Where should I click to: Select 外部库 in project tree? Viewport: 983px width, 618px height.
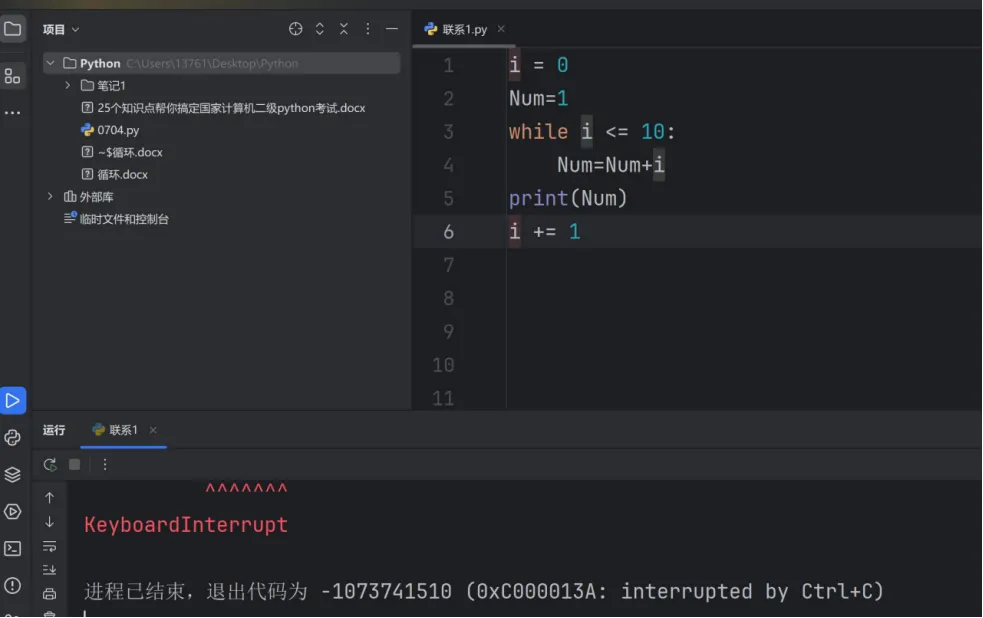click(x=89, y=197)
